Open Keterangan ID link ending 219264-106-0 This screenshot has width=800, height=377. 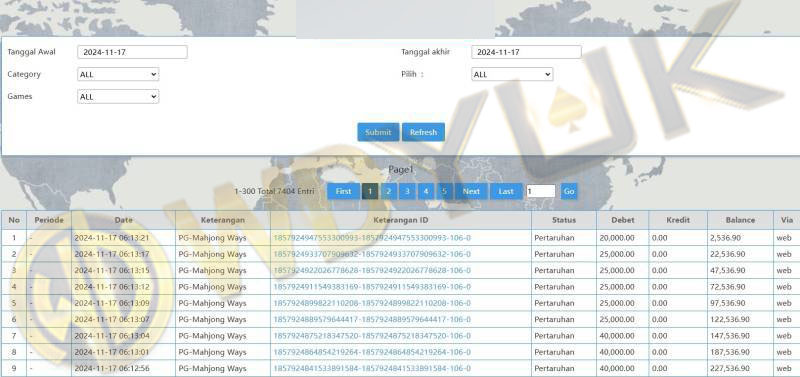(372, 352)
